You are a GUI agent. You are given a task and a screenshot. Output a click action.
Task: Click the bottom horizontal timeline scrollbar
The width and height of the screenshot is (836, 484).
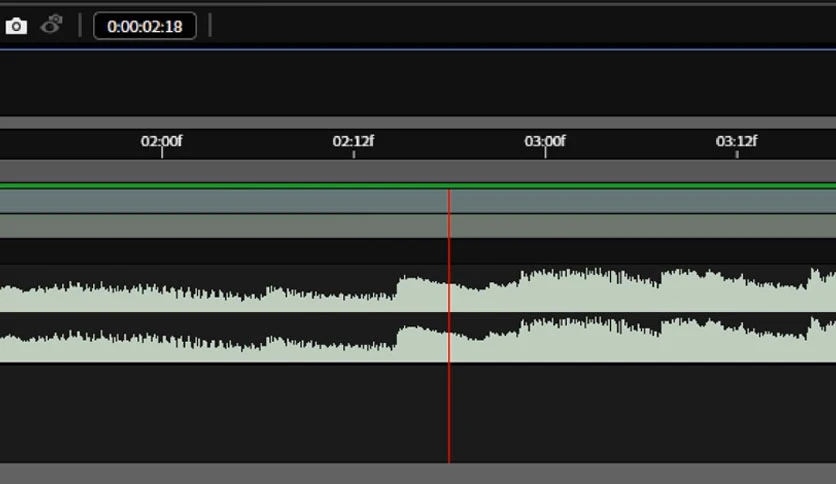pyautogui.click(x=418, y=473)
